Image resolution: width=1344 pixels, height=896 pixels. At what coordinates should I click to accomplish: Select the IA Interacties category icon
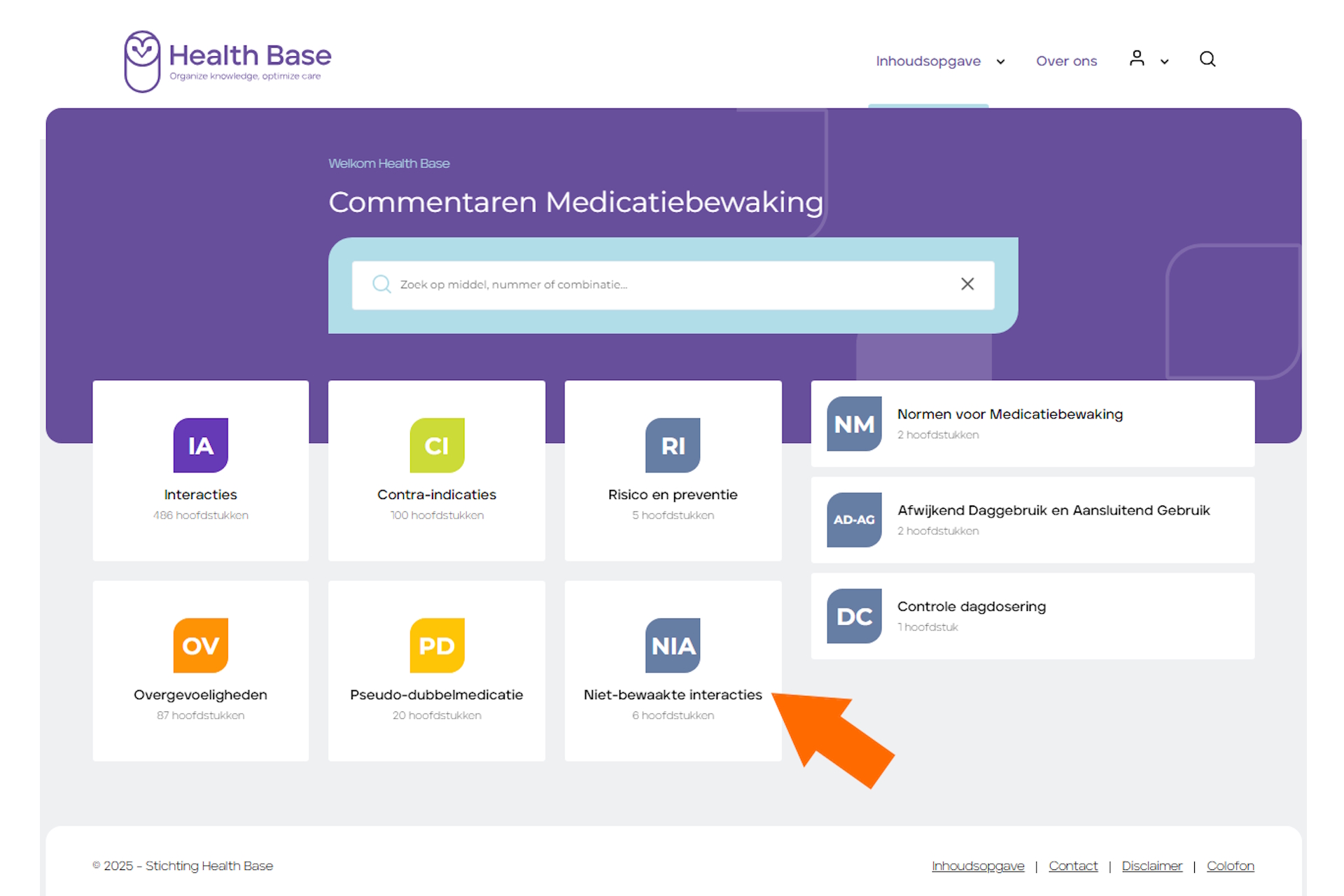[200, 445]
